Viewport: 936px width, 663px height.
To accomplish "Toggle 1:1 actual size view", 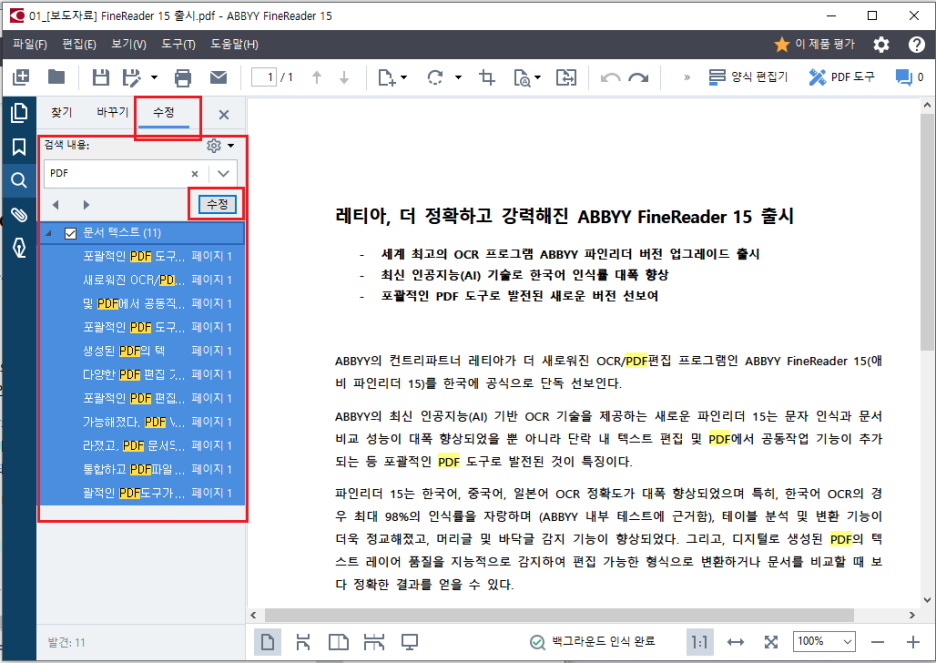I will [700, 642].
